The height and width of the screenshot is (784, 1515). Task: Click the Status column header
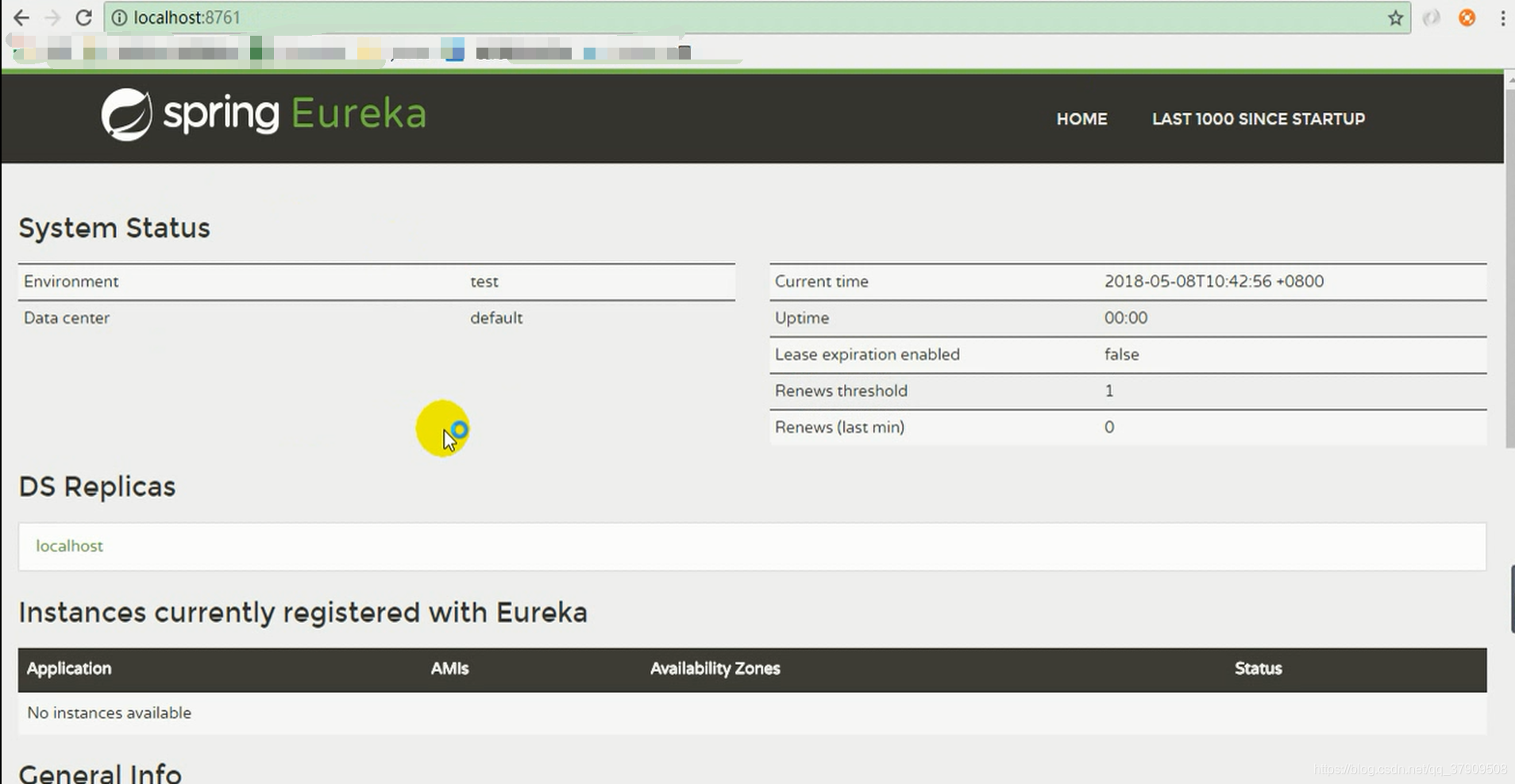pos(1258,668)
